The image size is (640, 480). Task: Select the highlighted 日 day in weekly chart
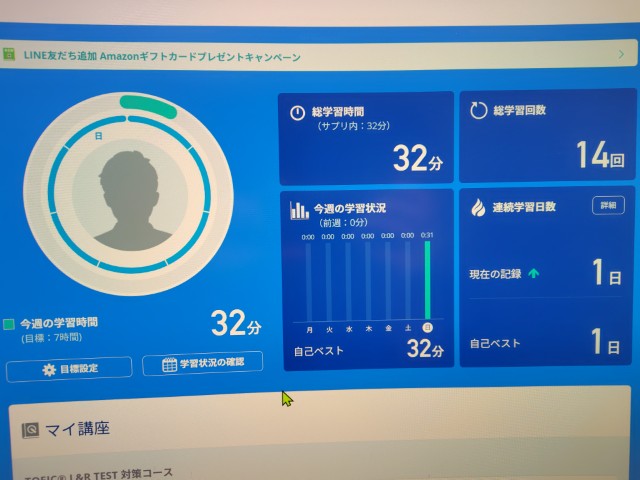pyautogui.click(x=428, y=327)
